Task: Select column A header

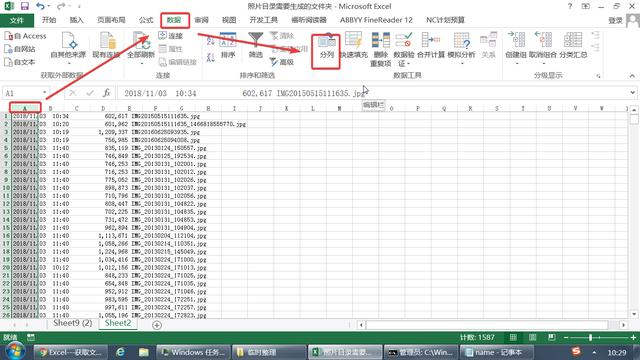Action: 25,108
